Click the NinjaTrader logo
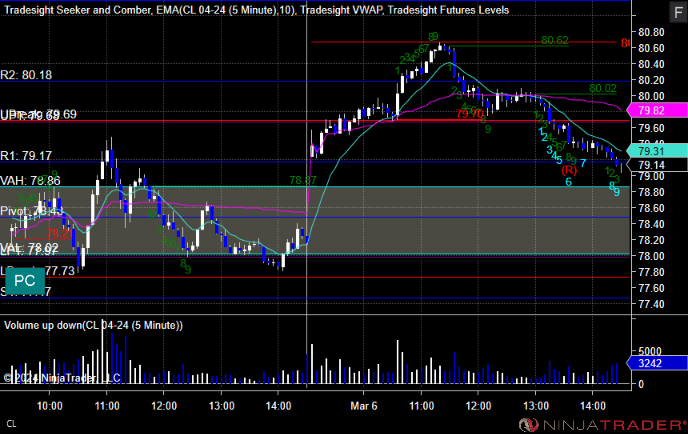The image size is (688, 434). (602, 425)
